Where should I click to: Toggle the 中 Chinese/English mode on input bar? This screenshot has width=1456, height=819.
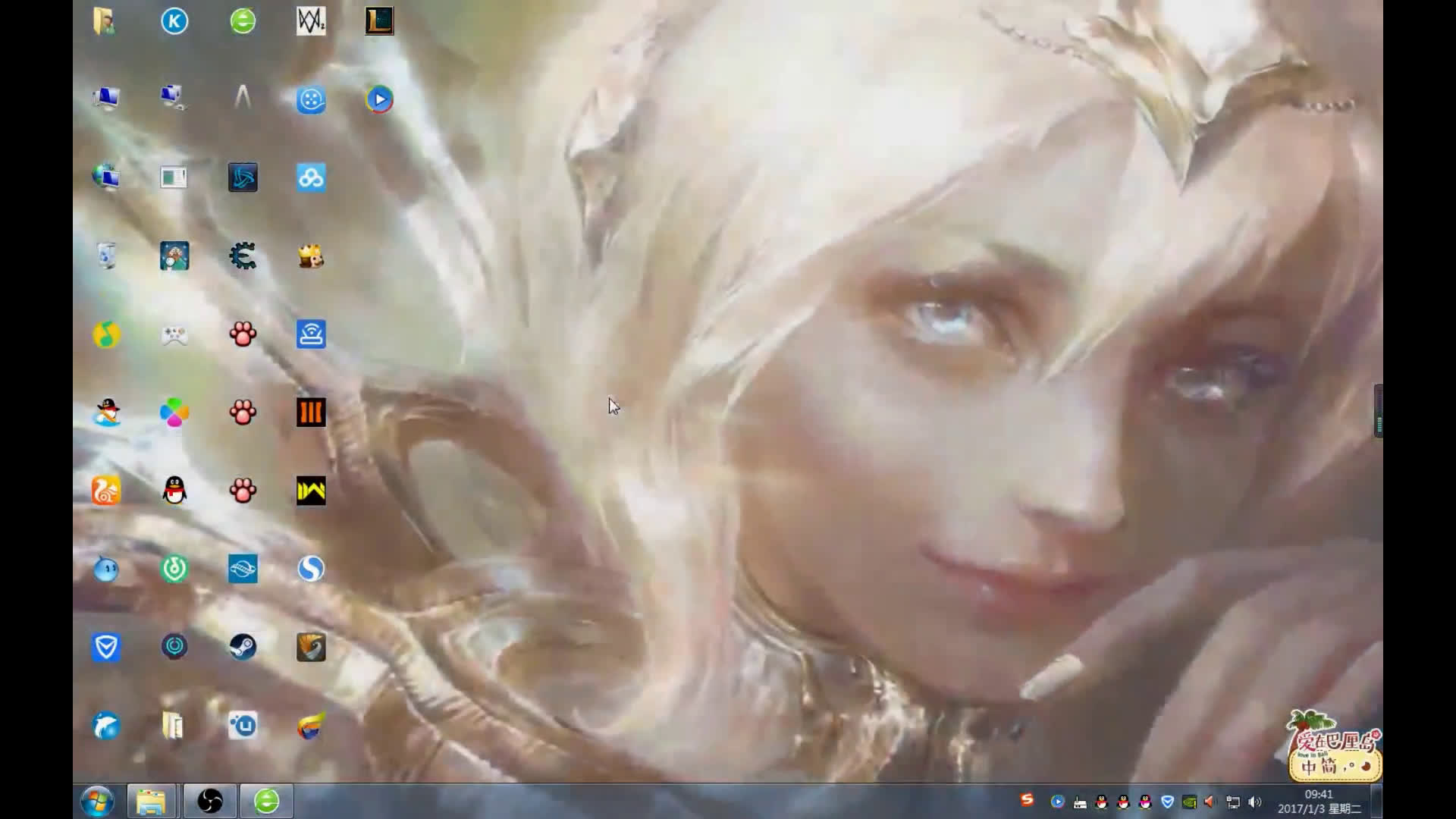point(1309,767)
